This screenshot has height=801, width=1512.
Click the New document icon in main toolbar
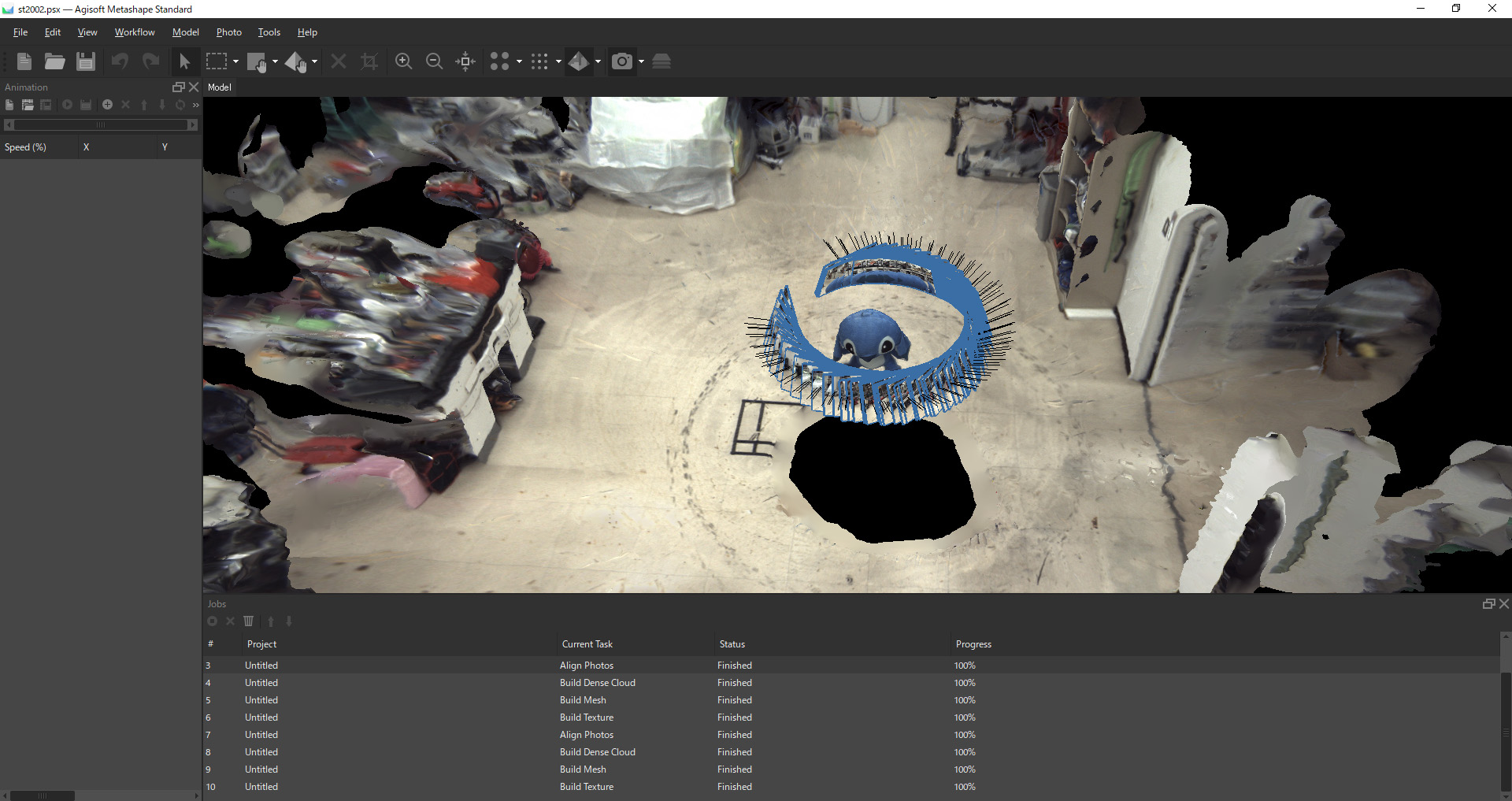(24, 61)
